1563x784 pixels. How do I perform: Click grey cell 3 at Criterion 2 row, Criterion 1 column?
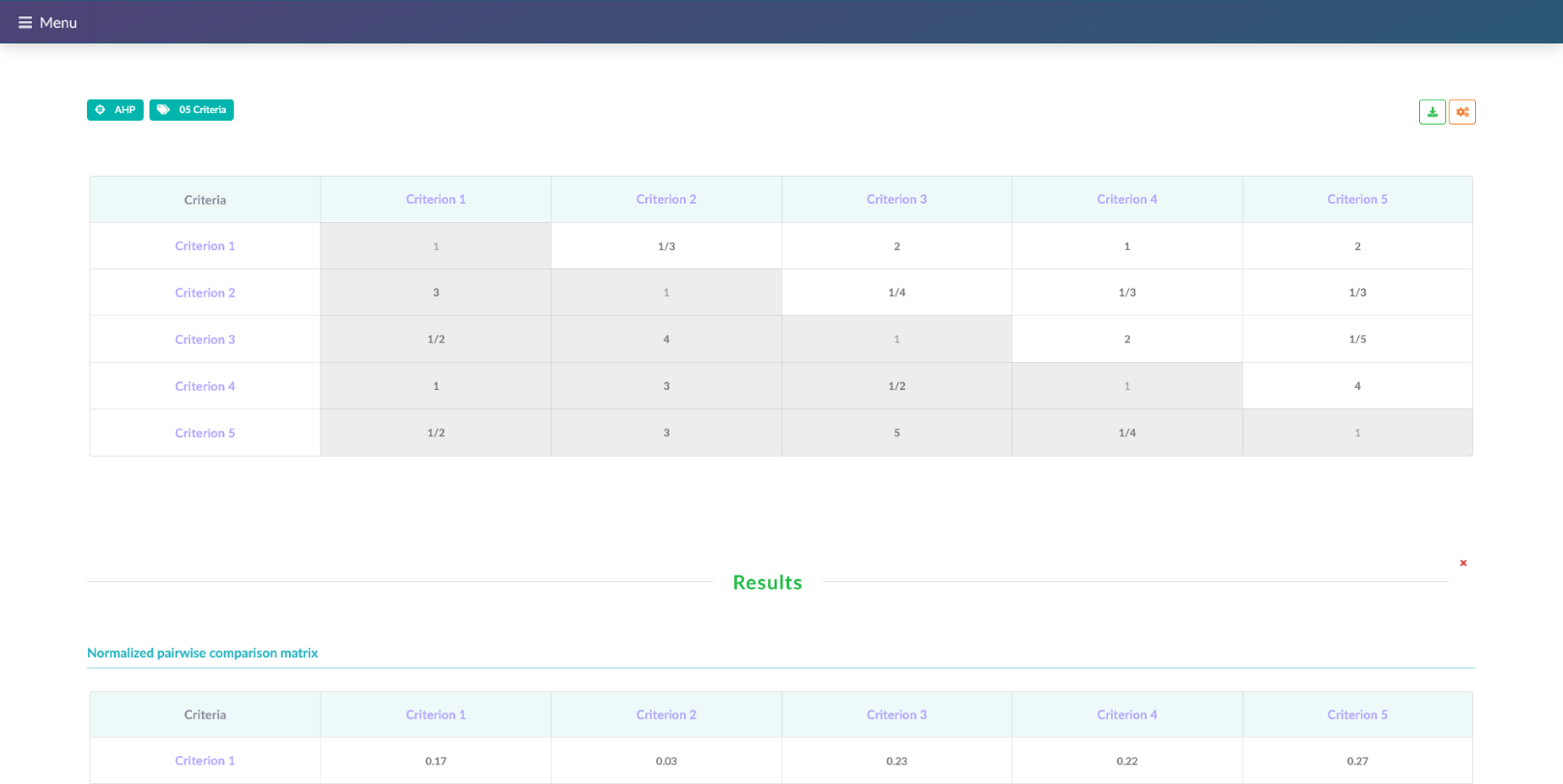click(436, 293)
